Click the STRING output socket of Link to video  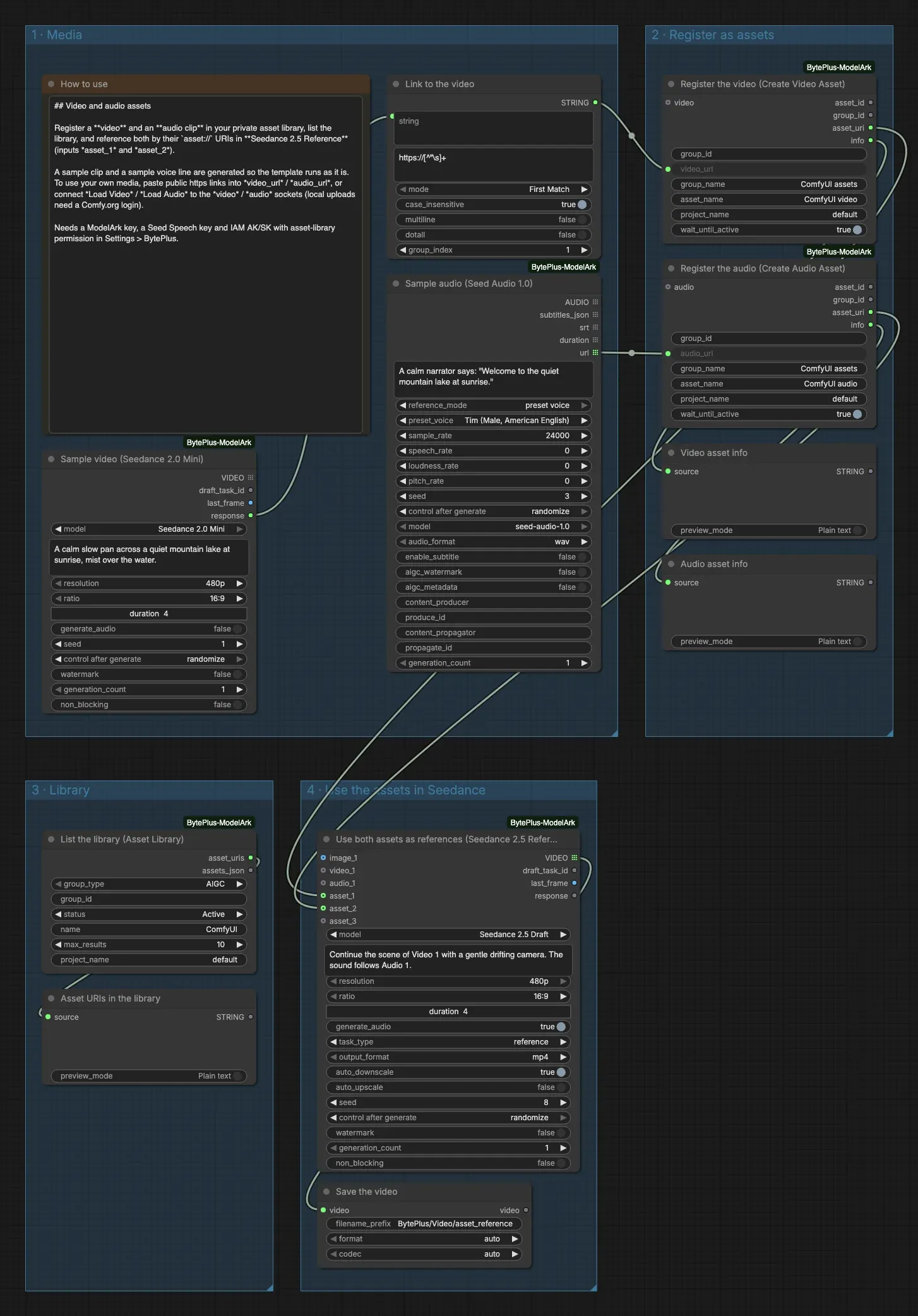(x=595, y=103)
